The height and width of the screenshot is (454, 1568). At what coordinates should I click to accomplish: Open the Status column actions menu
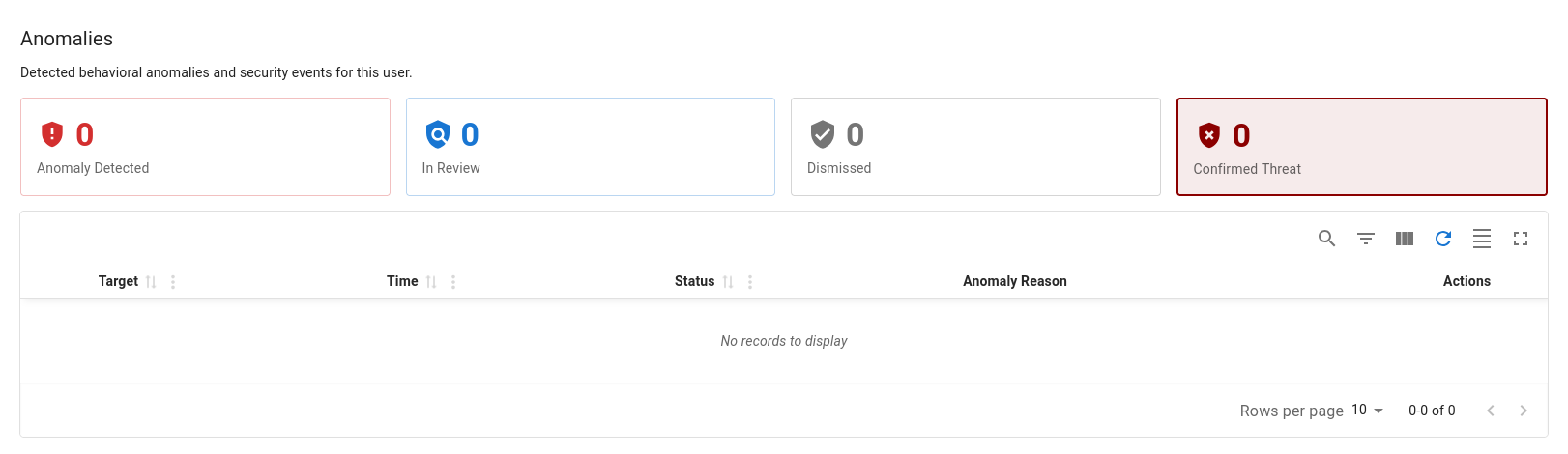pyautogui.click(x=750, y=282)
